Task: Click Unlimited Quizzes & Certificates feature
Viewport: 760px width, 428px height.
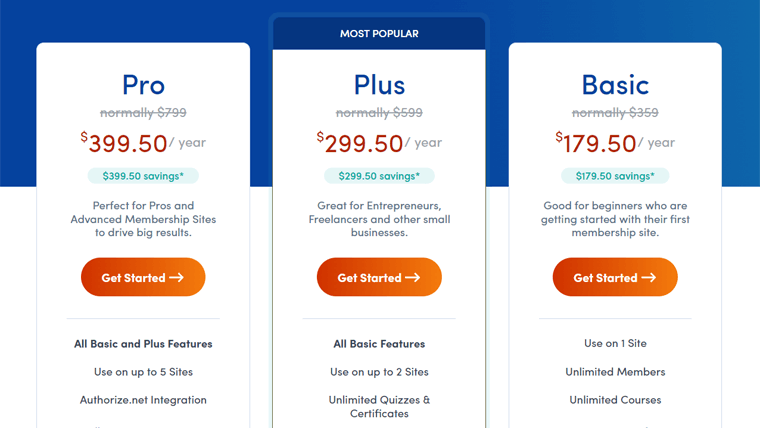Action: point(379,407)
